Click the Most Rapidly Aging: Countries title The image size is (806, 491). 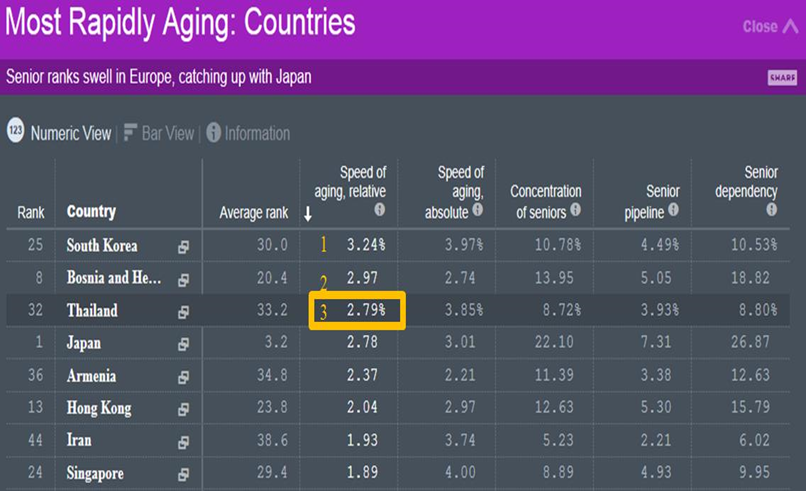(x=180, y=22)
